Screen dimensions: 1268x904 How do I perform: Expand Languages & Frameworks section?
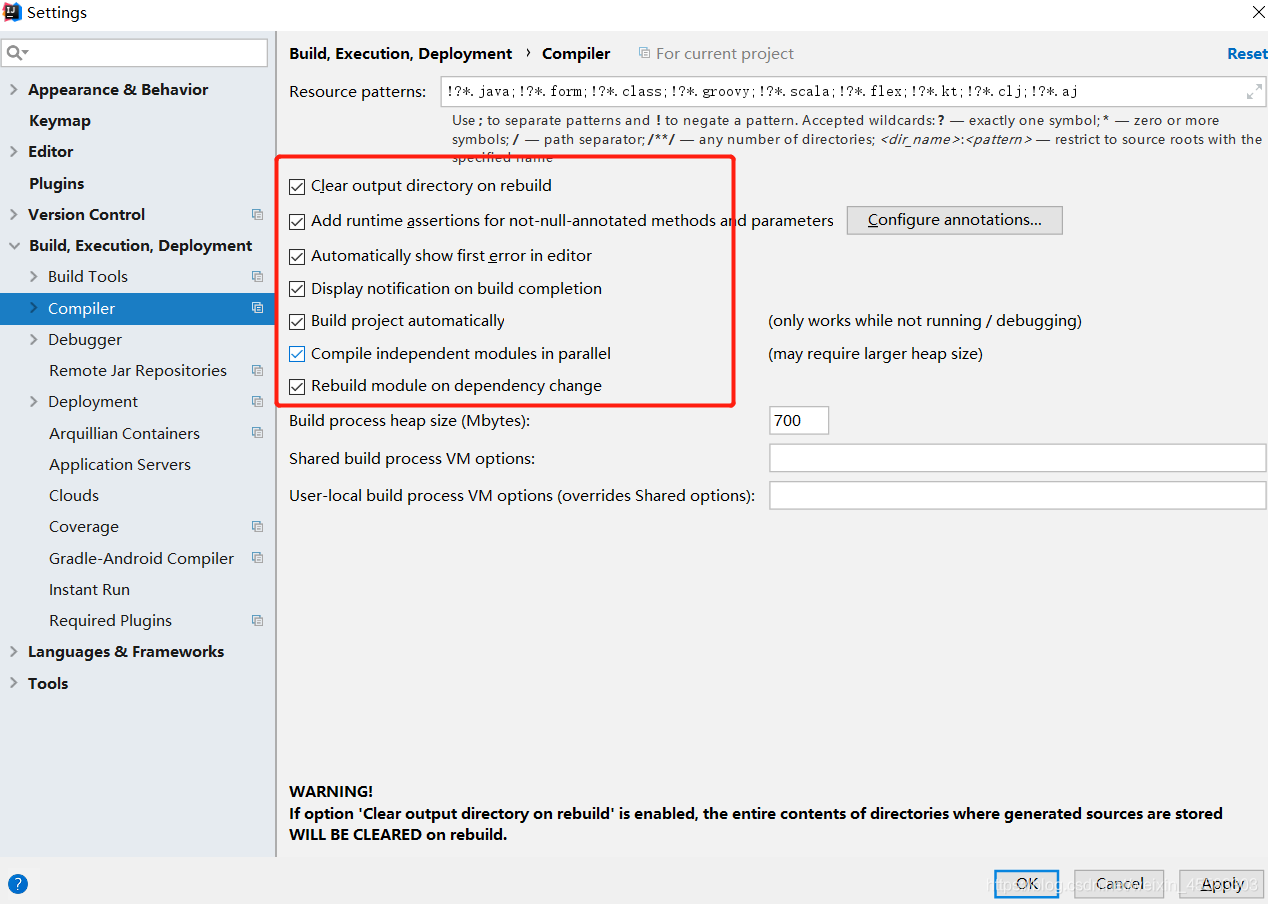(13, 651)
